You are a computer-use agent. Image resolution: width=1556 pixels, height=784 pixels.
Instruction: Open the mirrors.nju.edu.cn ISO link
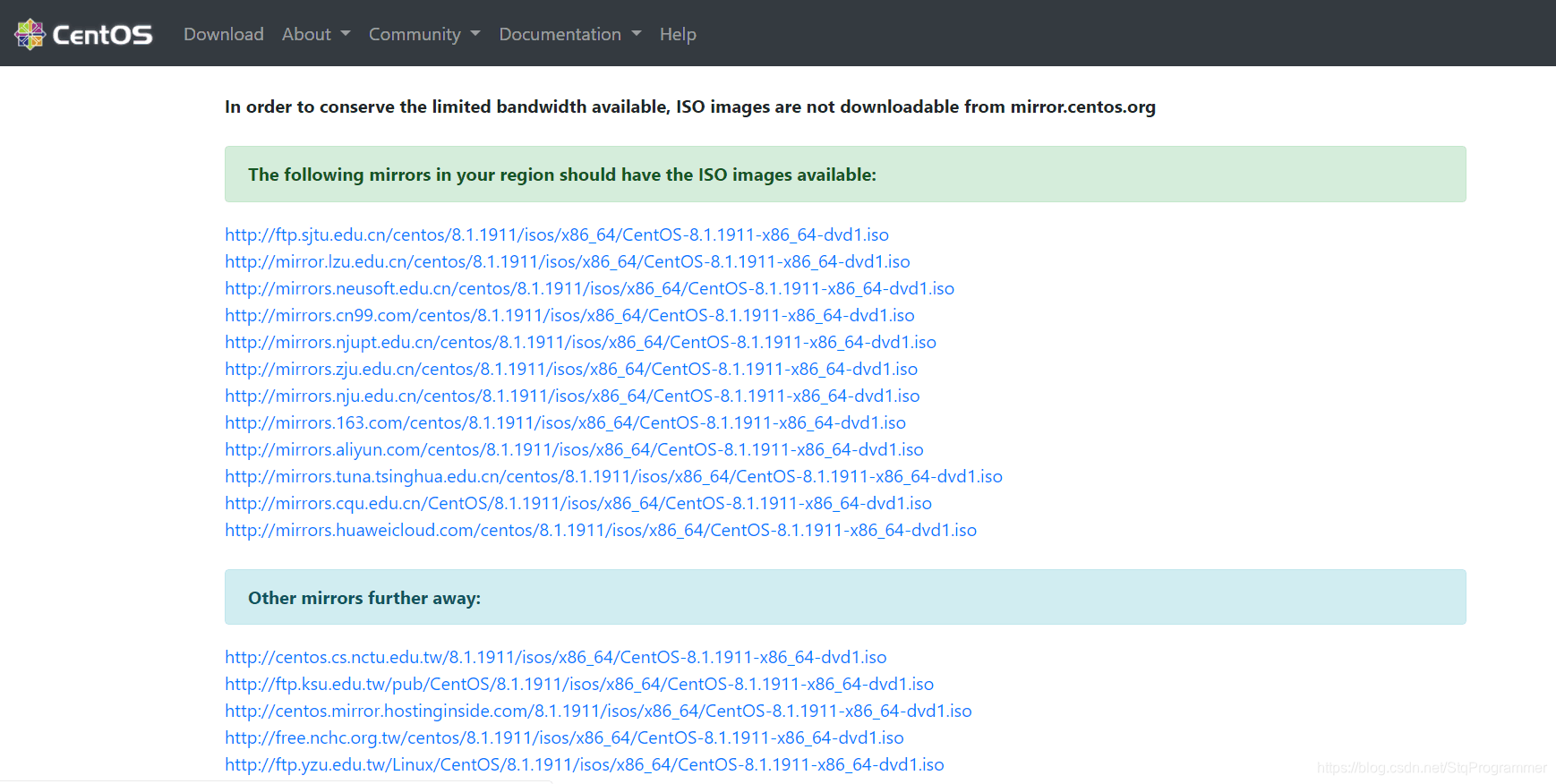tap(572, 396)
